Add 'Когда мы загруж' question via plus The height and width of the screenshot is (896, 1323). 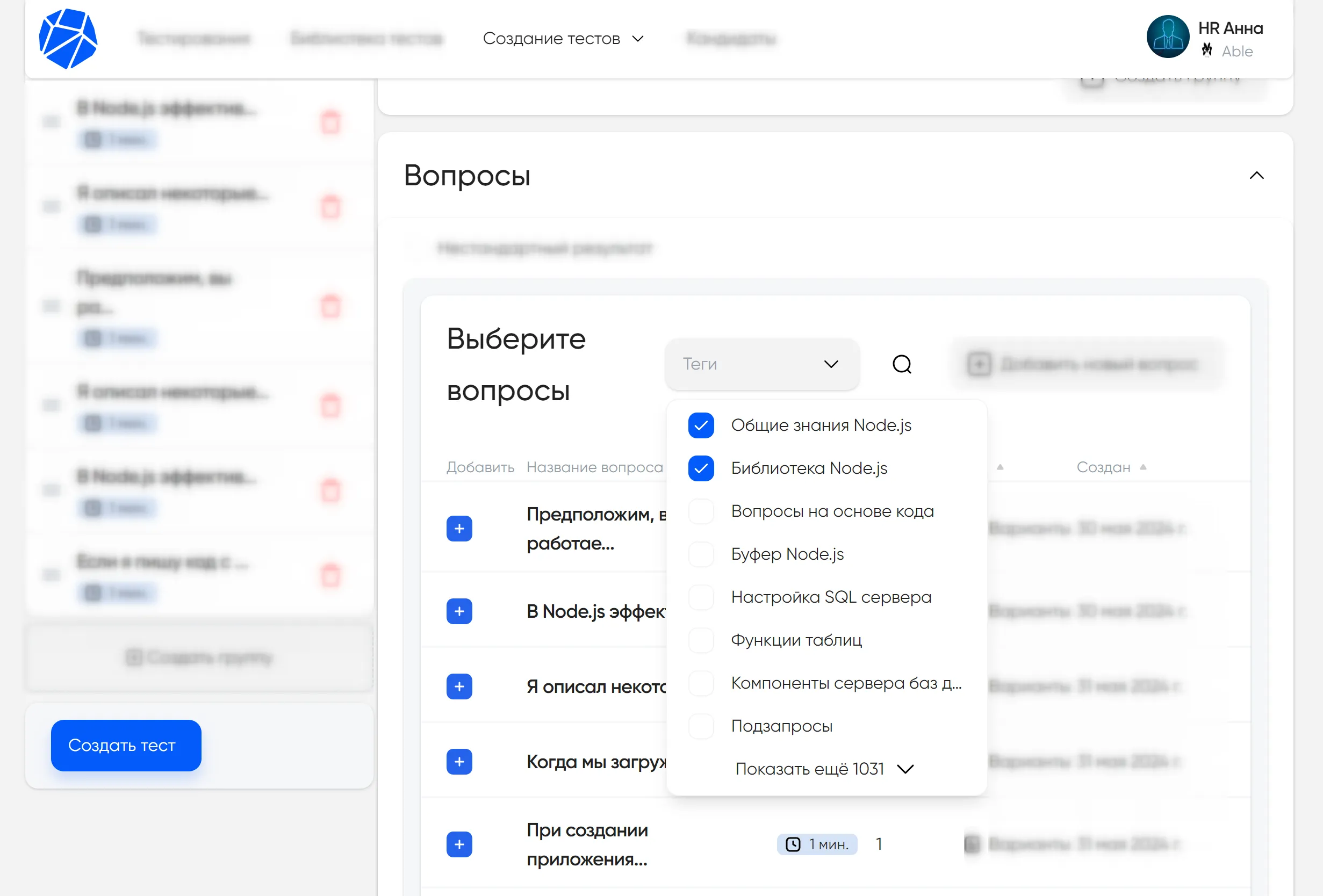[459, 761]
